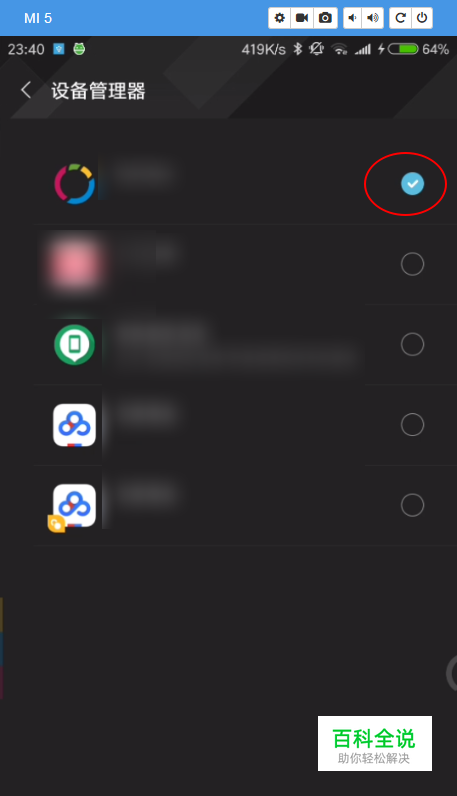Image resolution: width=457 pixels, height=796 pixels.
Task: Raise volume with the loud speaker icon
Action: 373,18
